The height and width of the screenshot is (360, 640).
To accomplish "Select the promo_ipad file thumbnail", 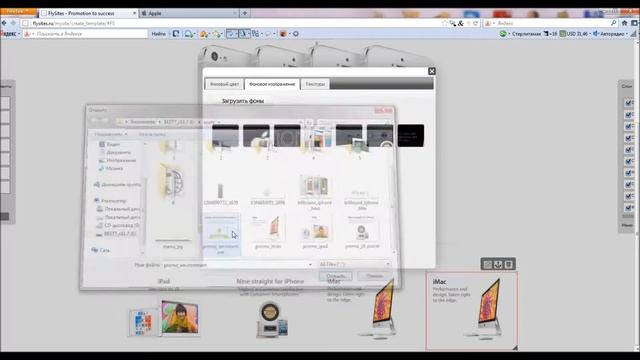I will point(315,232).
